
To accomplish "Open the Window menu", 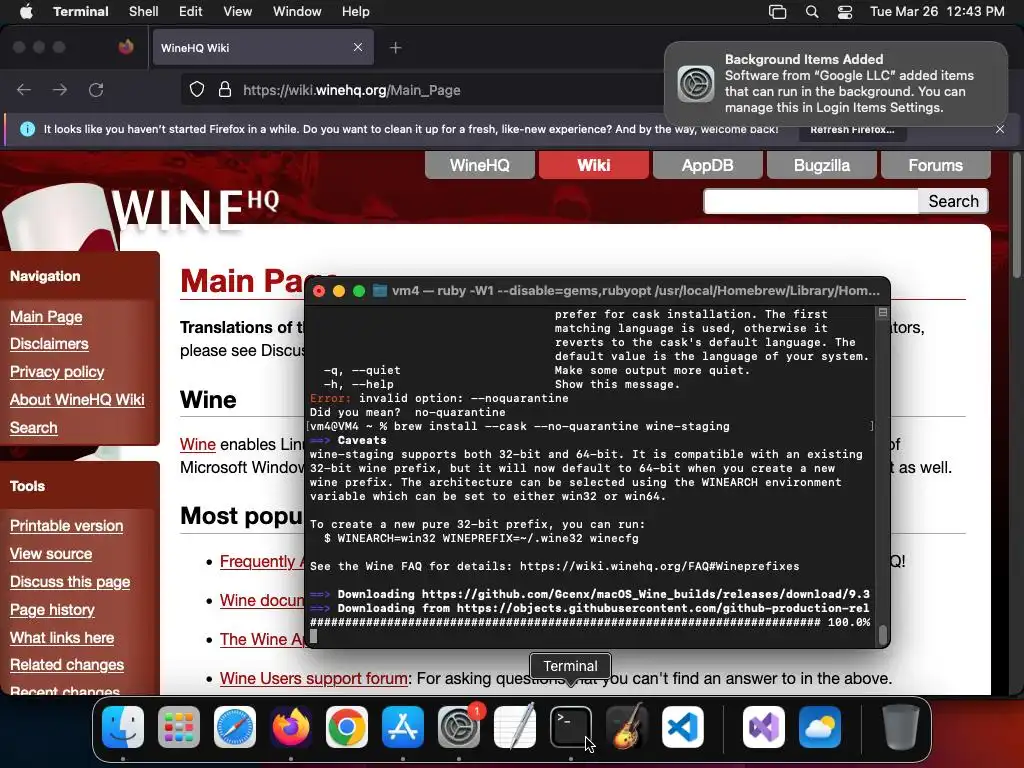I will pyautogui.click(x=297, y=12).
